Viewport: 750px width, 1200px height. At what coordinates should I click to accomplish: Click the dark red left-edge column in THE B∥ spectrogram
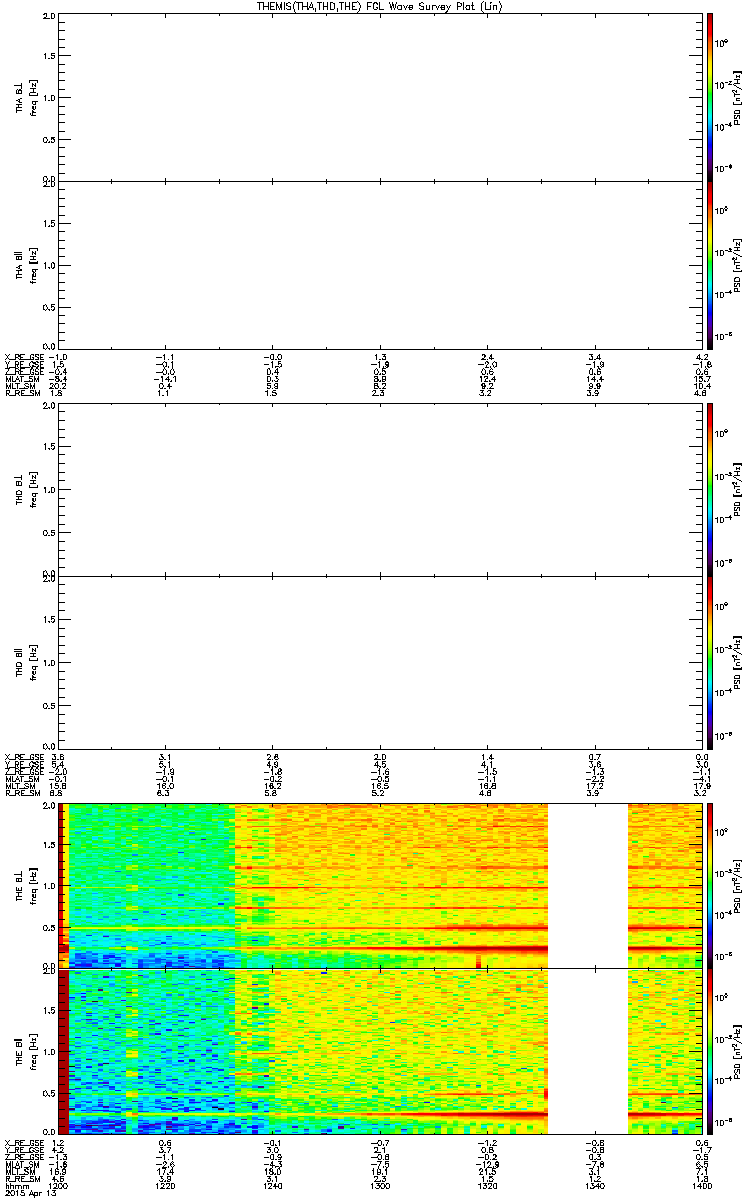64,1051
